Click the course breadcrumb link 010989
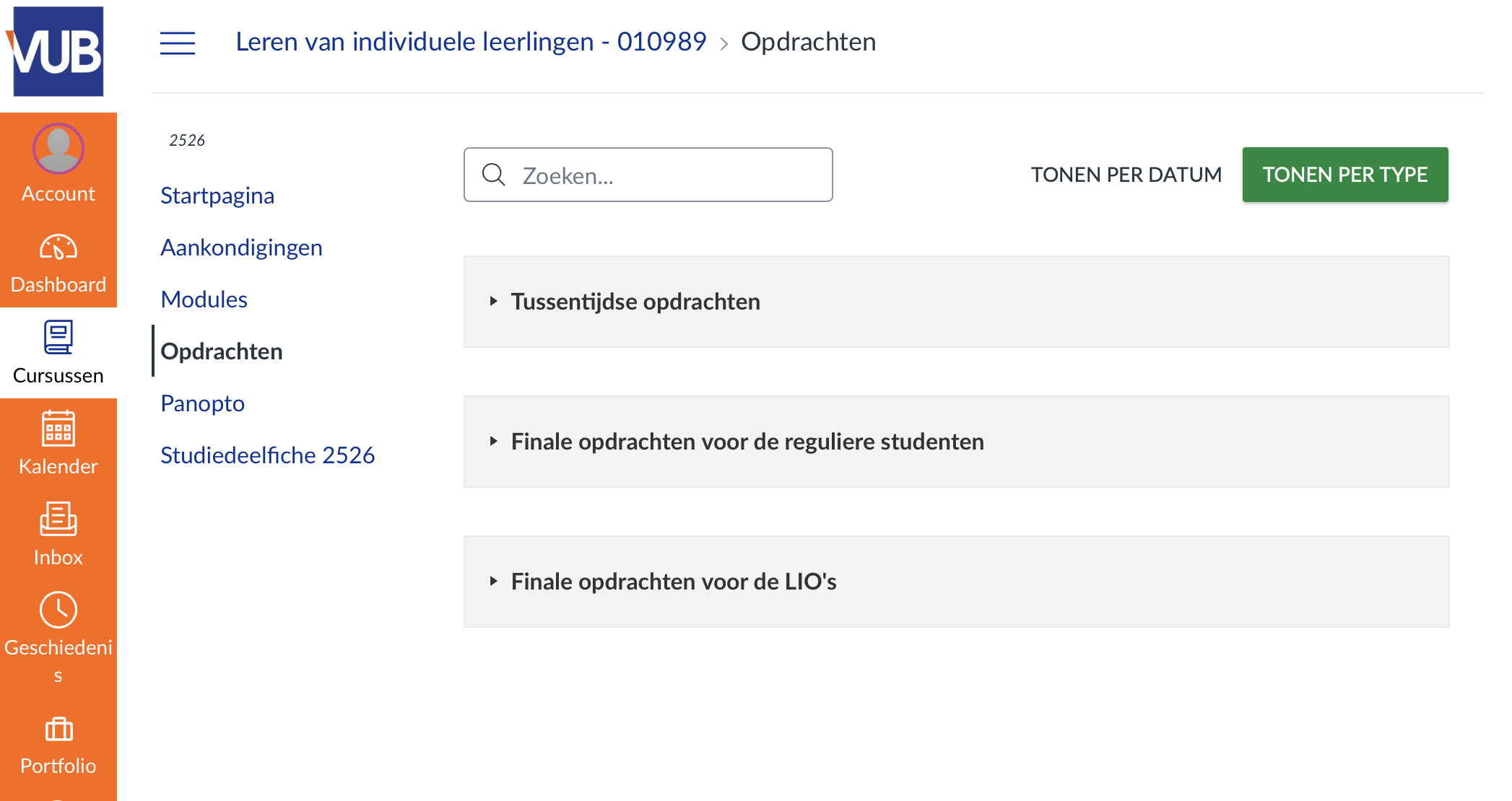This screenshot has width=1512, height=801. [471, 42]
